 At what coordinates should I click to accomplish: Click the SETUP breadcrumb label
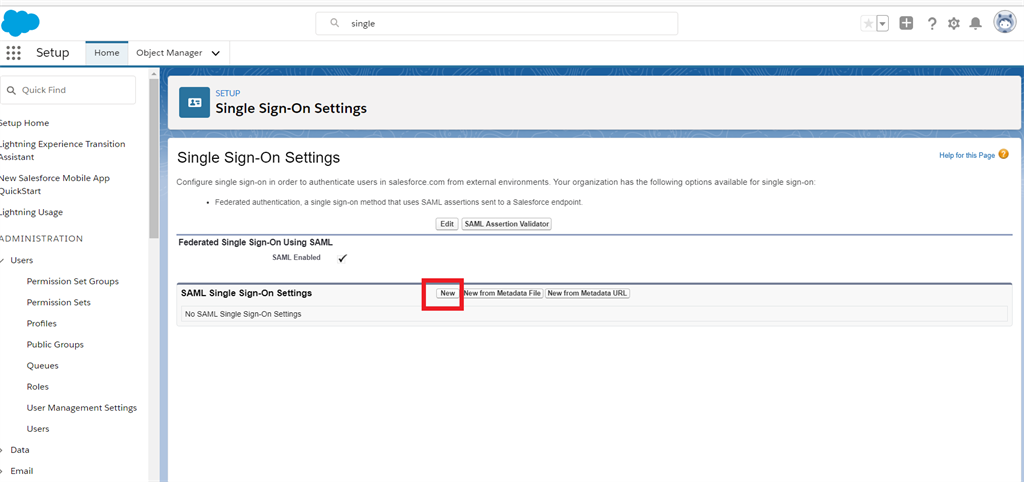[x=228, y=93]
